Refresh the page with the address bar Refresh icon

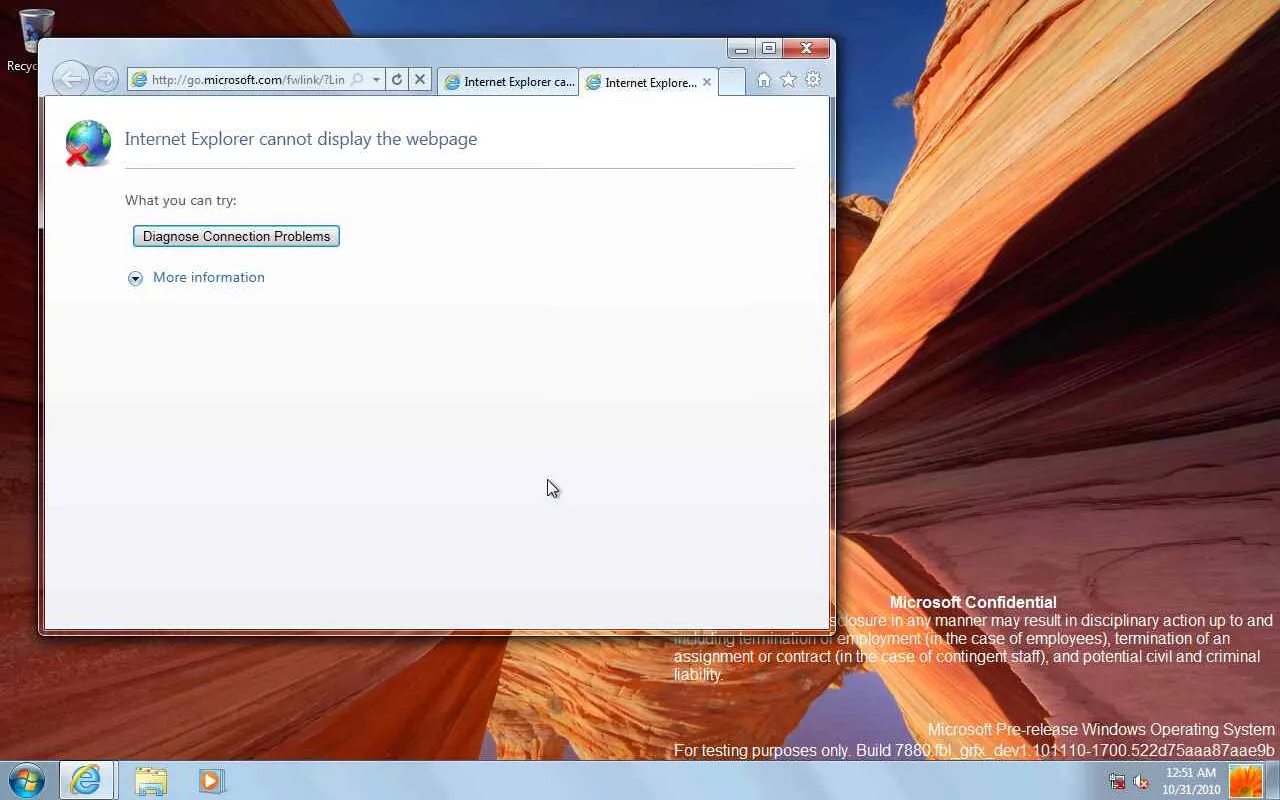tap(397, 80)
